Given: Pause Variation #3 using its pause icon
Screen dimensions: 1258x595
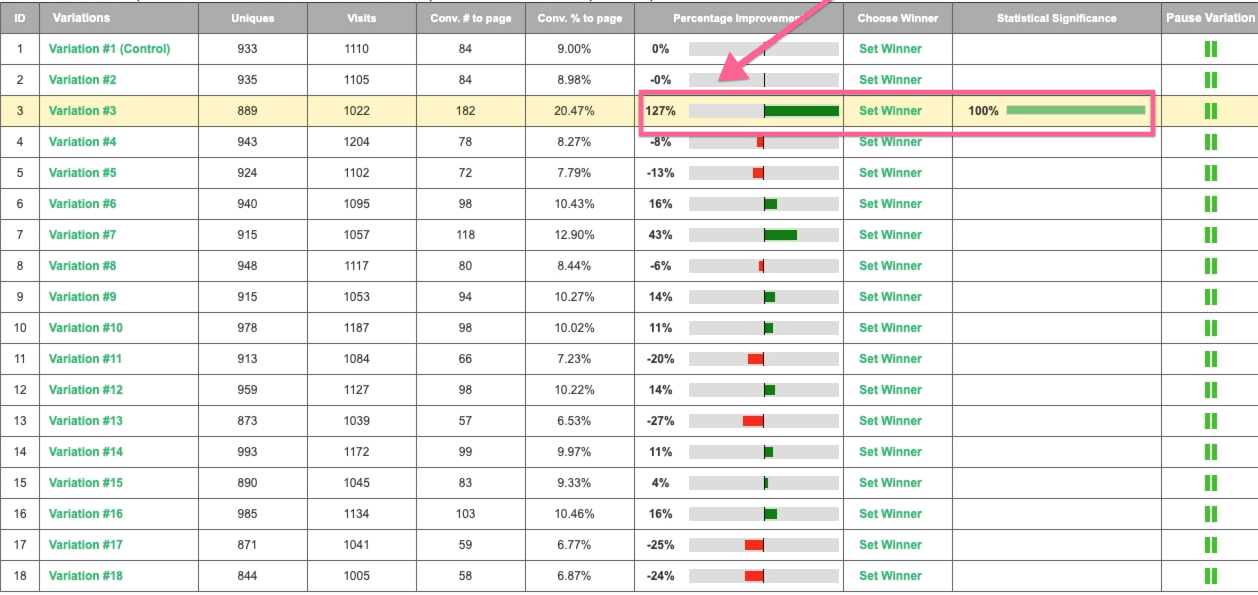Looking at the screenshot, I should click(1210, 111).
